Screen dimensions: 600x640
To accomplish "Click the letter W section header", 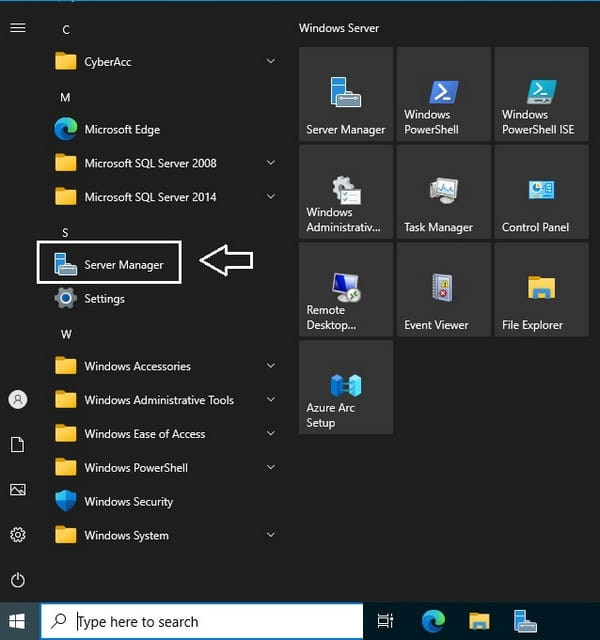I will pyautogui.click(x=66, y=334).
